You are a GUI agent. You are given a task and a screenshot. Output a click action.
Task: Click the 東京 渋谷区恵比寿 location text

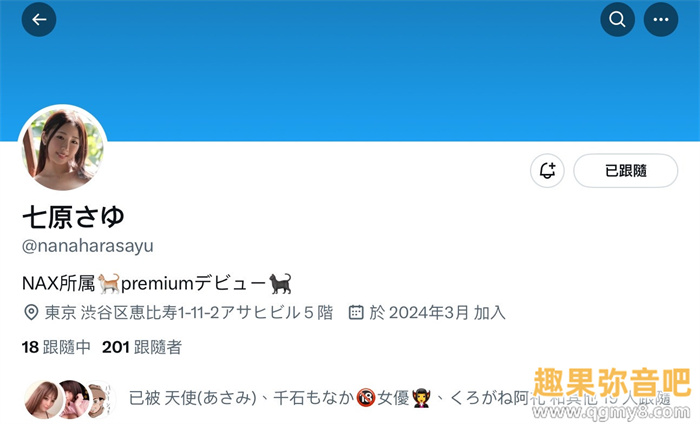pos(189,312)
